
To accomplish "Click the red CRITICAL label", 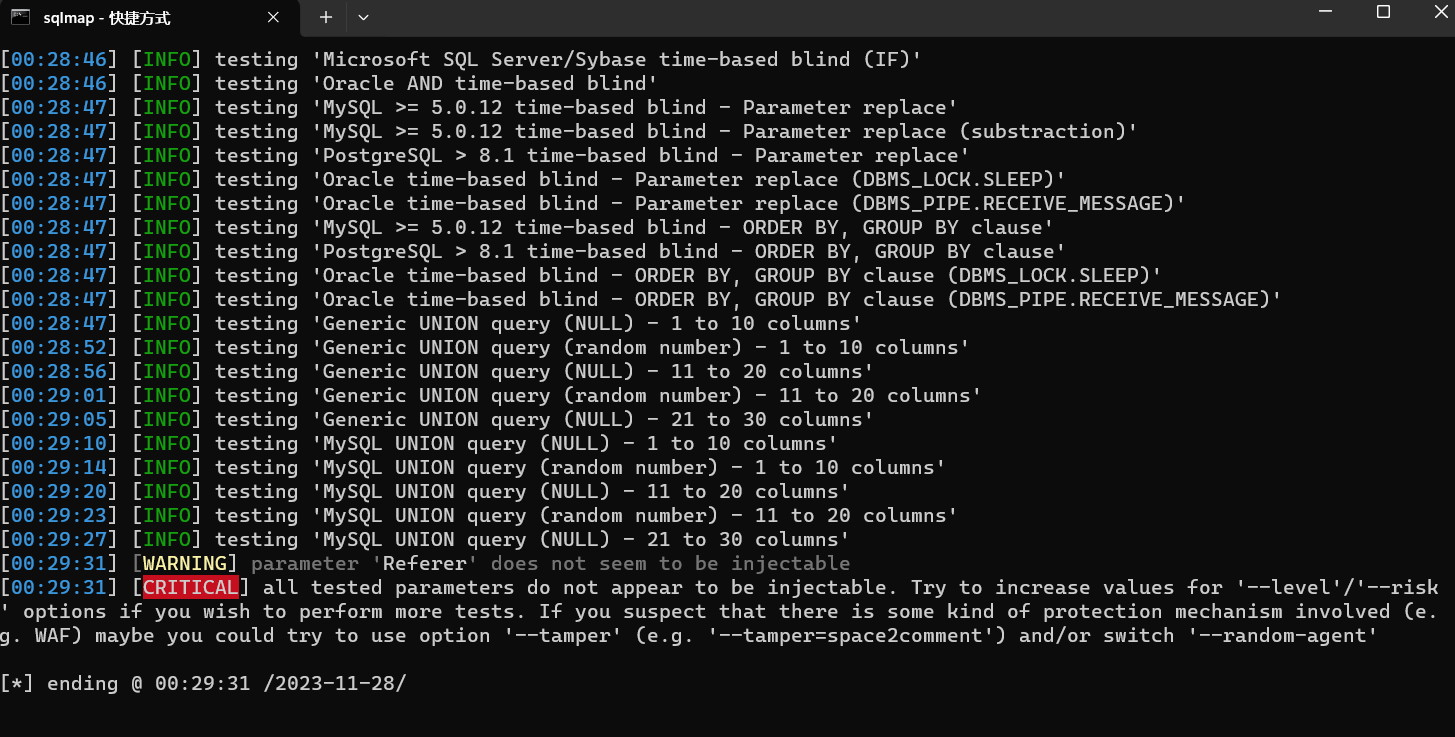I will [191, 587].
